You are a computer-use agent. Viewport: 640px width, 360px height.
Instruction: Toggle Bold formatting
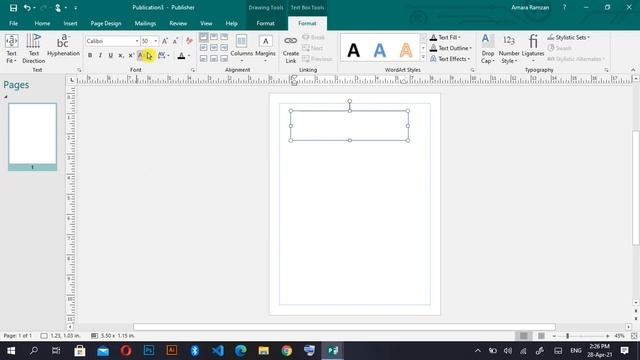pos(90,56)
